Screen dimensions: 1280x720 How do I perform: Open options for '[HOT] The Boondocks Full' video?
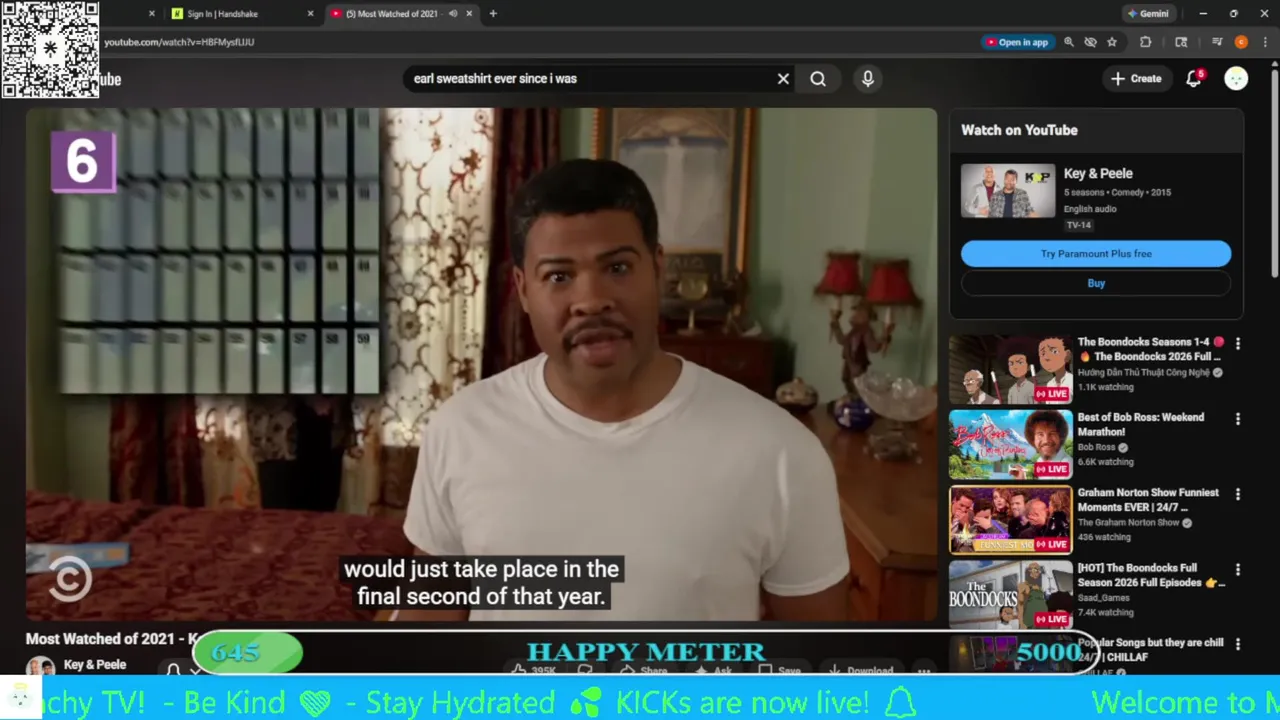click(x=1238, y=569)
